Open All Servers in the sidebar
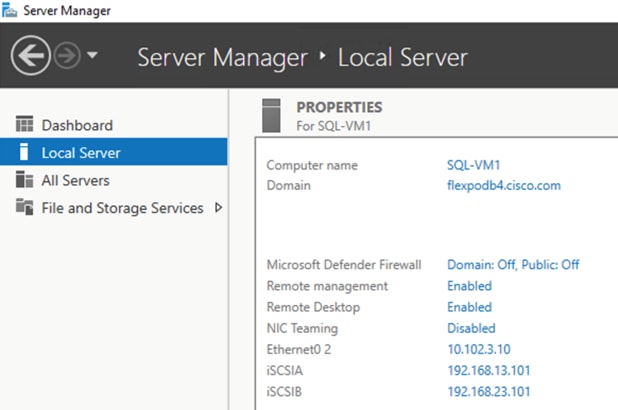Image resolution: width=618 pixels, height=410 pixels. tap(114, 180)
